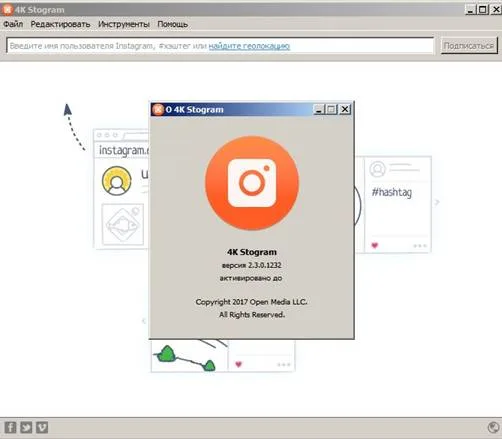Open the Помощь menu
This screenshot has width=502, height=439.
(x=173, y=24)
